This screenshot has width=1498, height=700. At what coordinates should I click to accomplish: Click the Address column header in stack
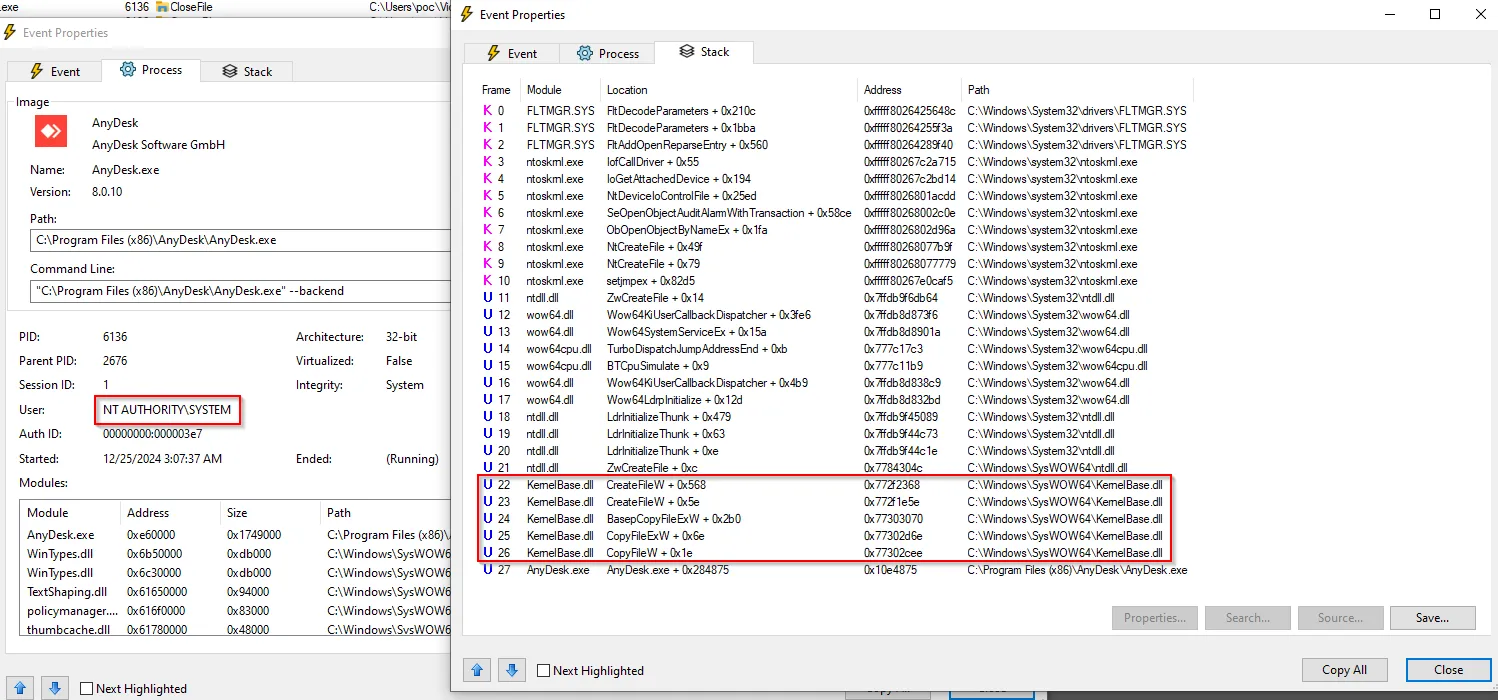pyautogui.click(x=883, y=90)
